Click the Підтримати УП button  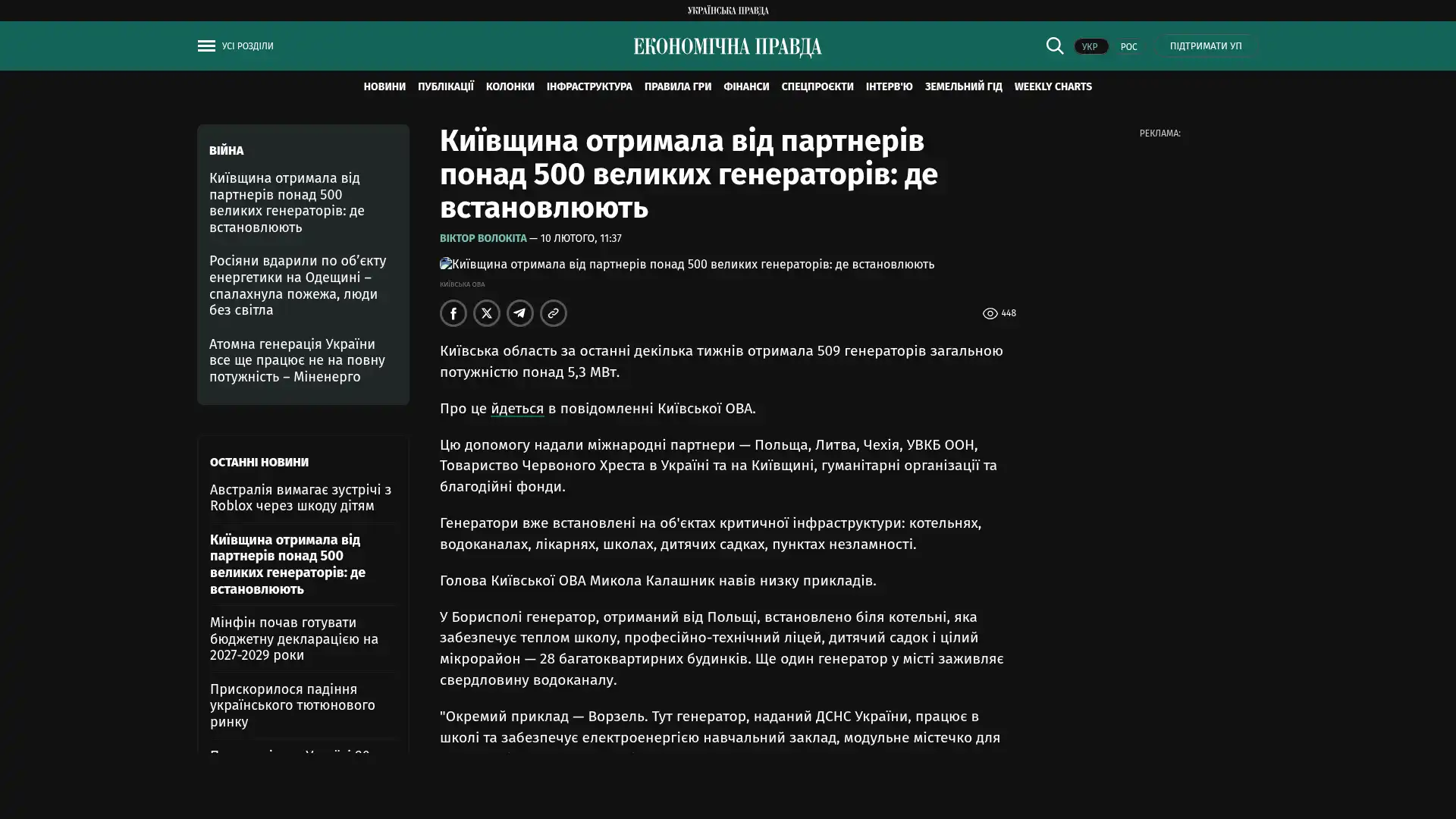[x=1205, y=46]
